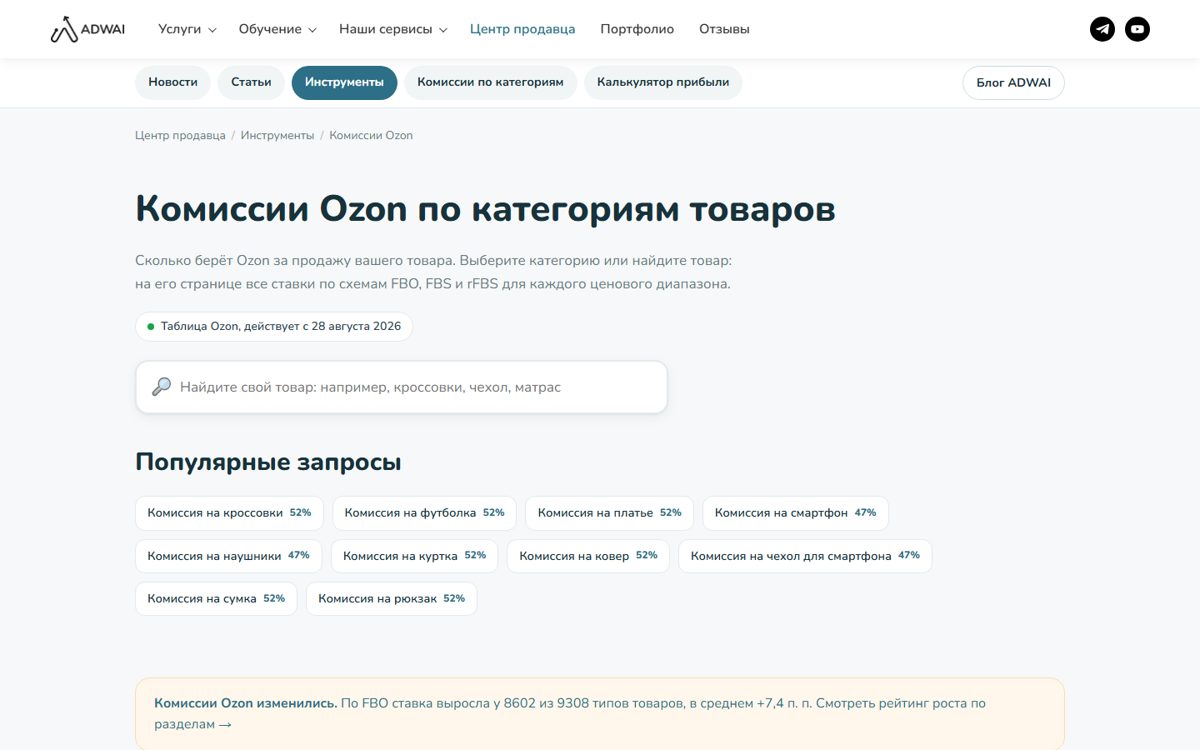Expand the Наши сервисы dropdown menu
This screenshot has width=1200, height=750.
tap(393, 29)
